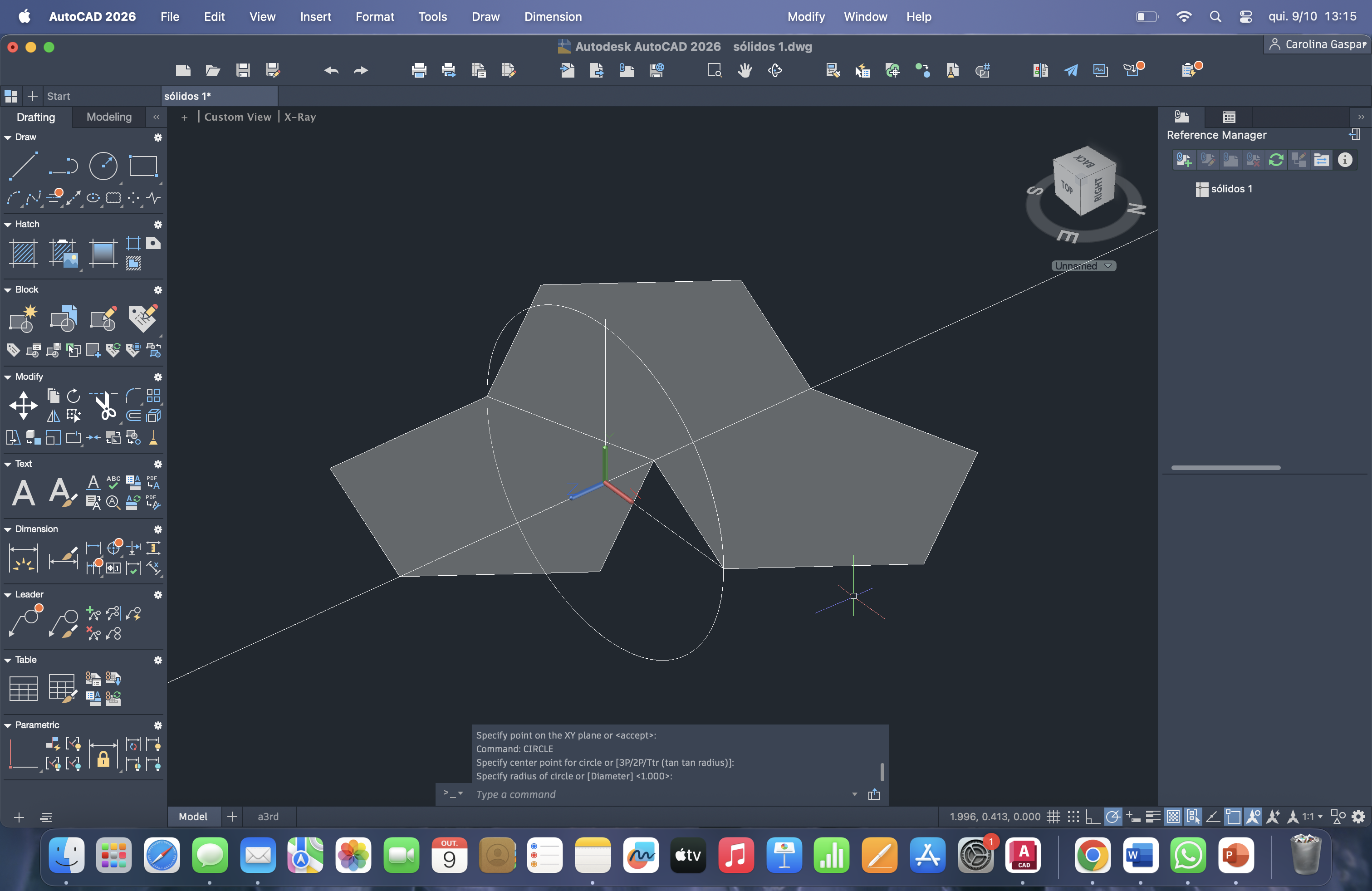Toggle grid display in the status bar
The image size is (1372, 891).
click(1053, 817)
